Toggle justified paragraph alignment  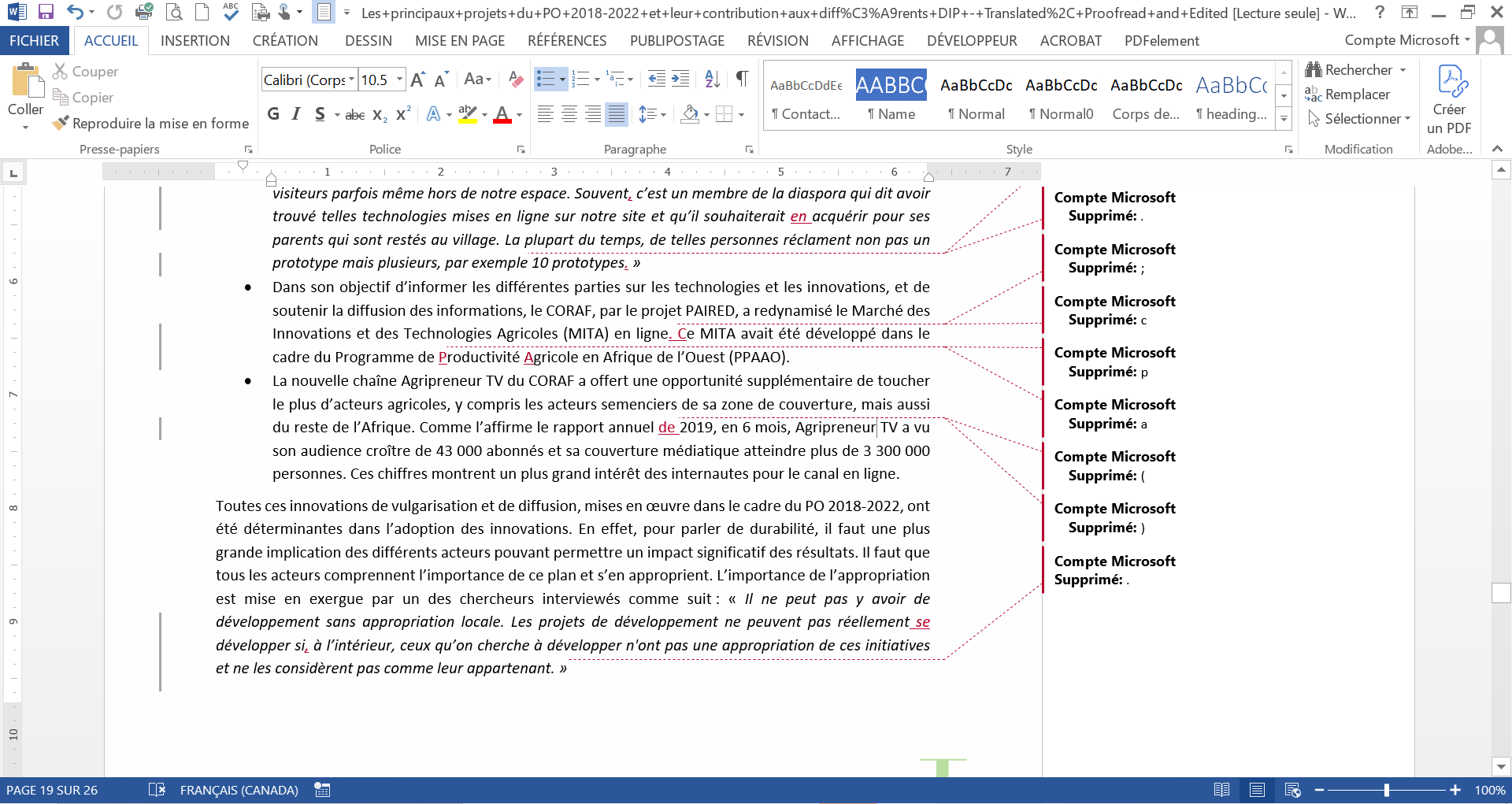[x=617, y=115]
